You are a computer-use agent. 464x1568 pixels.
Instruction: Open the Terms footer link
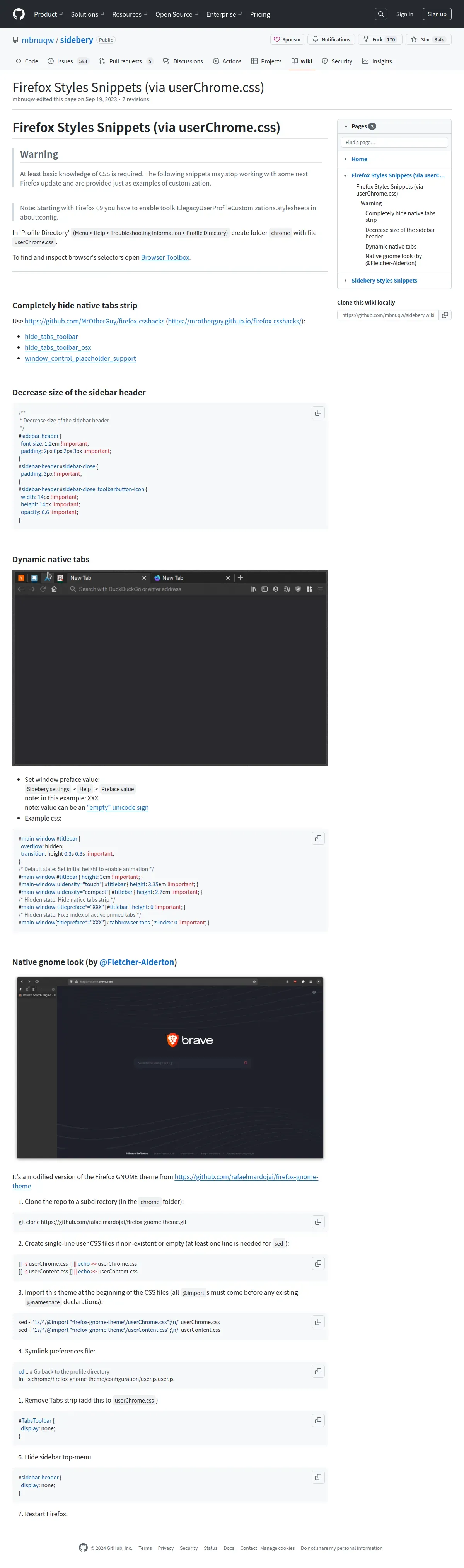[x=145, y=1548]
